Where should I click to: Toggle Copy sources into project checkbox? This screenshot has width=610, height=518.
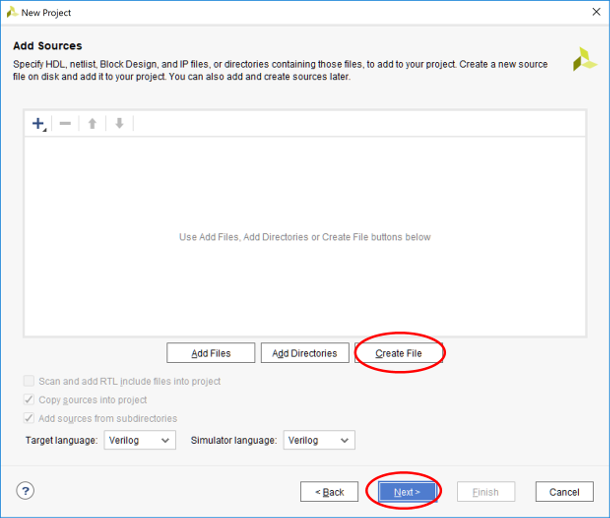click(x=29, y=399)
